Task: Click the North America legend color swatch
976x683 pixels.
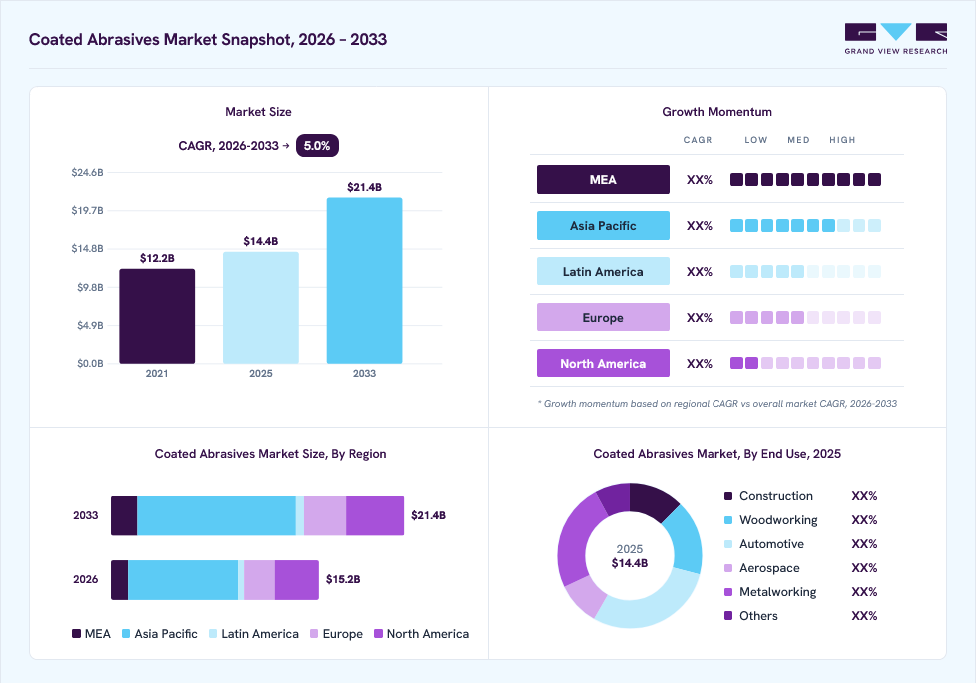Action: pos(378,634)
